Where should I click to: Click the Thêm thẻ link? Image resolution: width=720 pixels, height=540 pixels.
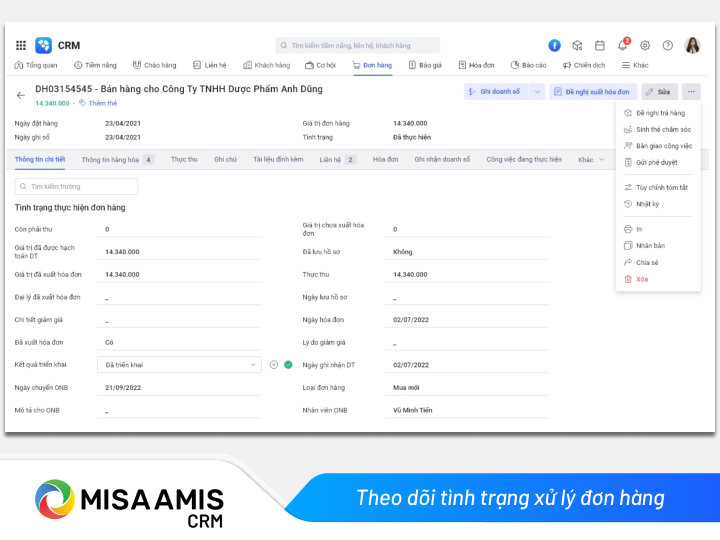[x=98, y=103]
